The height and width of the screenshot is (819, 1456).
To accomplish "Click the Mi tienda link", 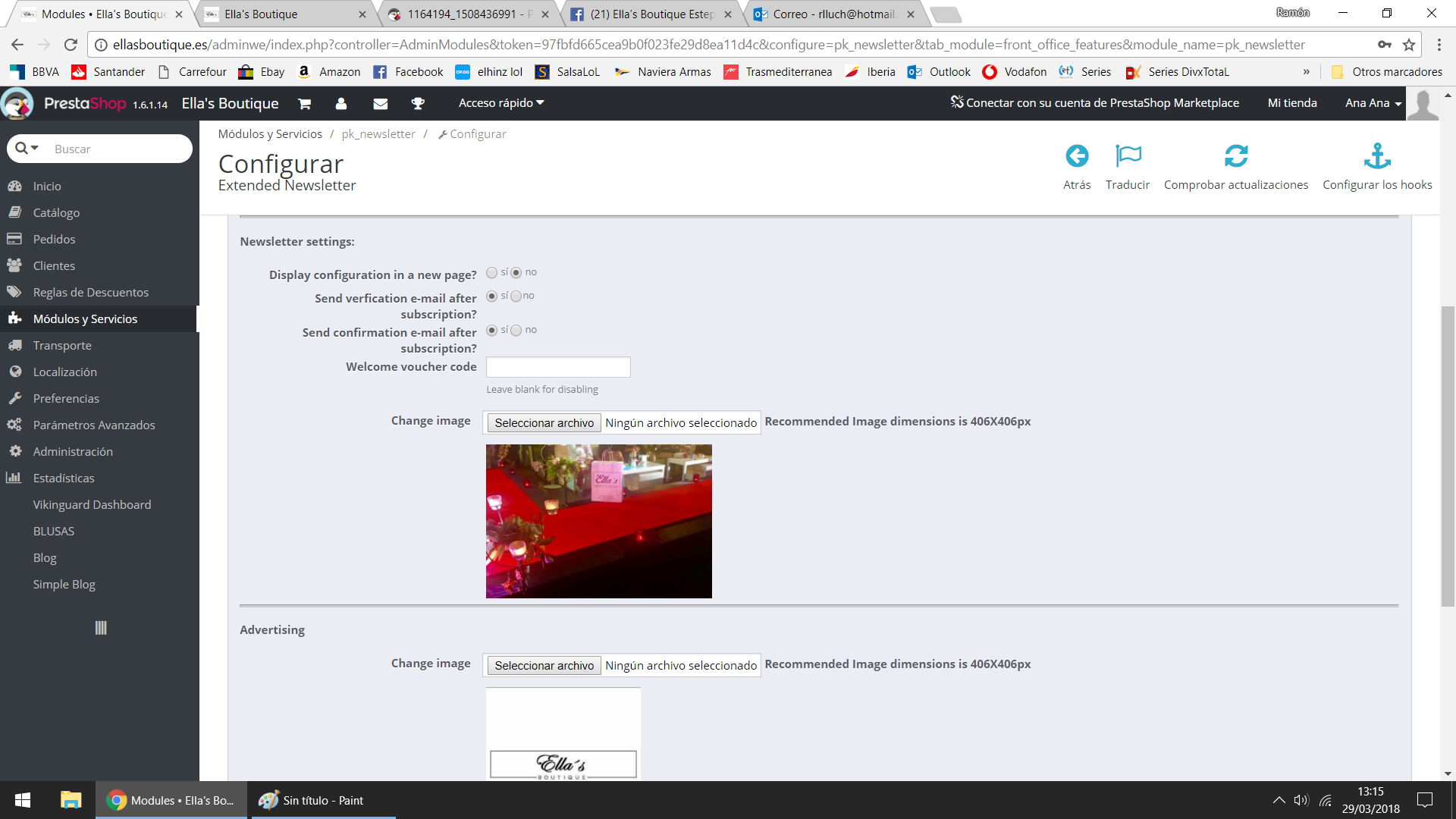I will click(x=1292, y=103).
